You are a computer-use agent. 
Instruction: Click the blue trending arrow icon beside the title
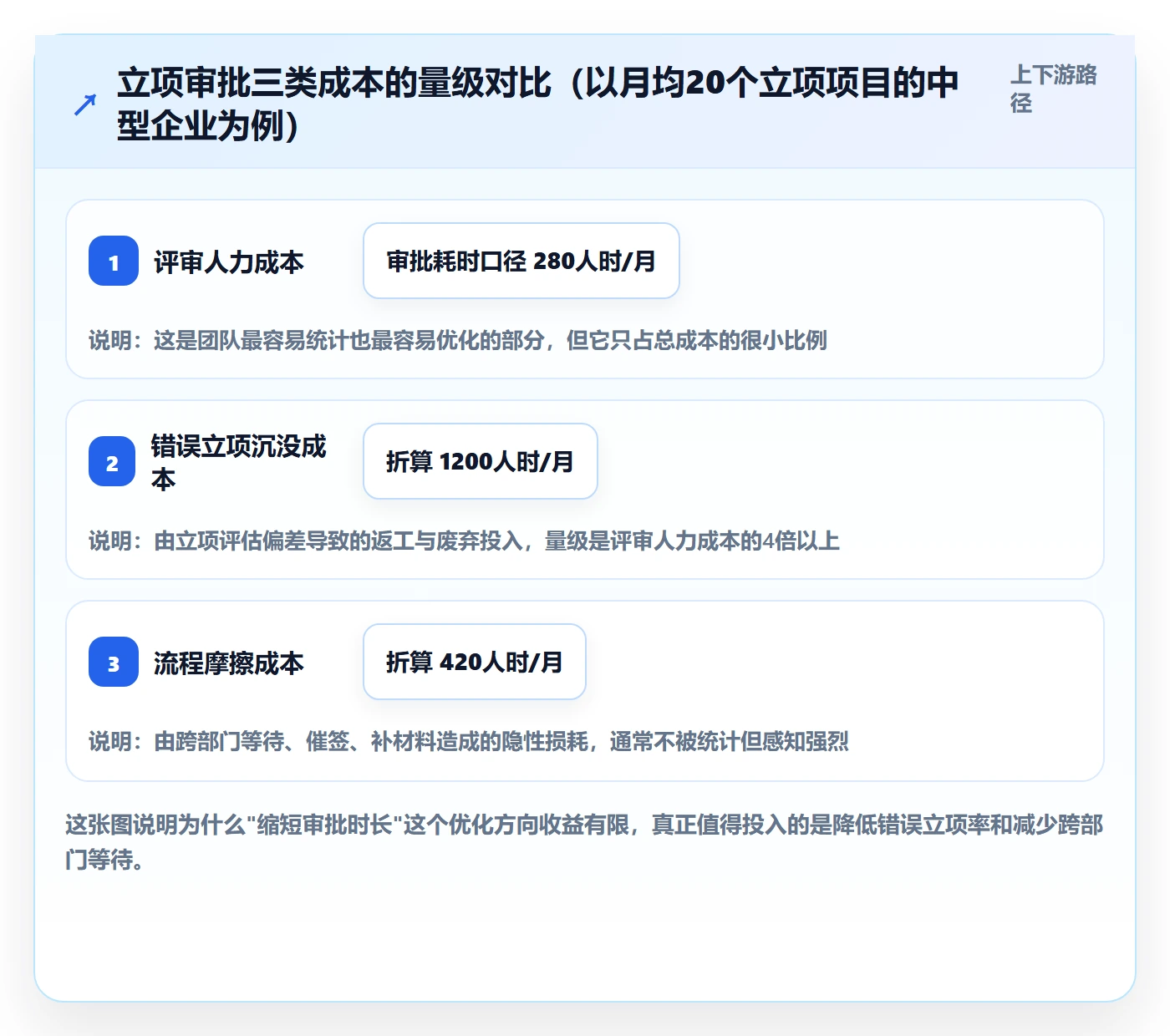(x=85, y=104)
